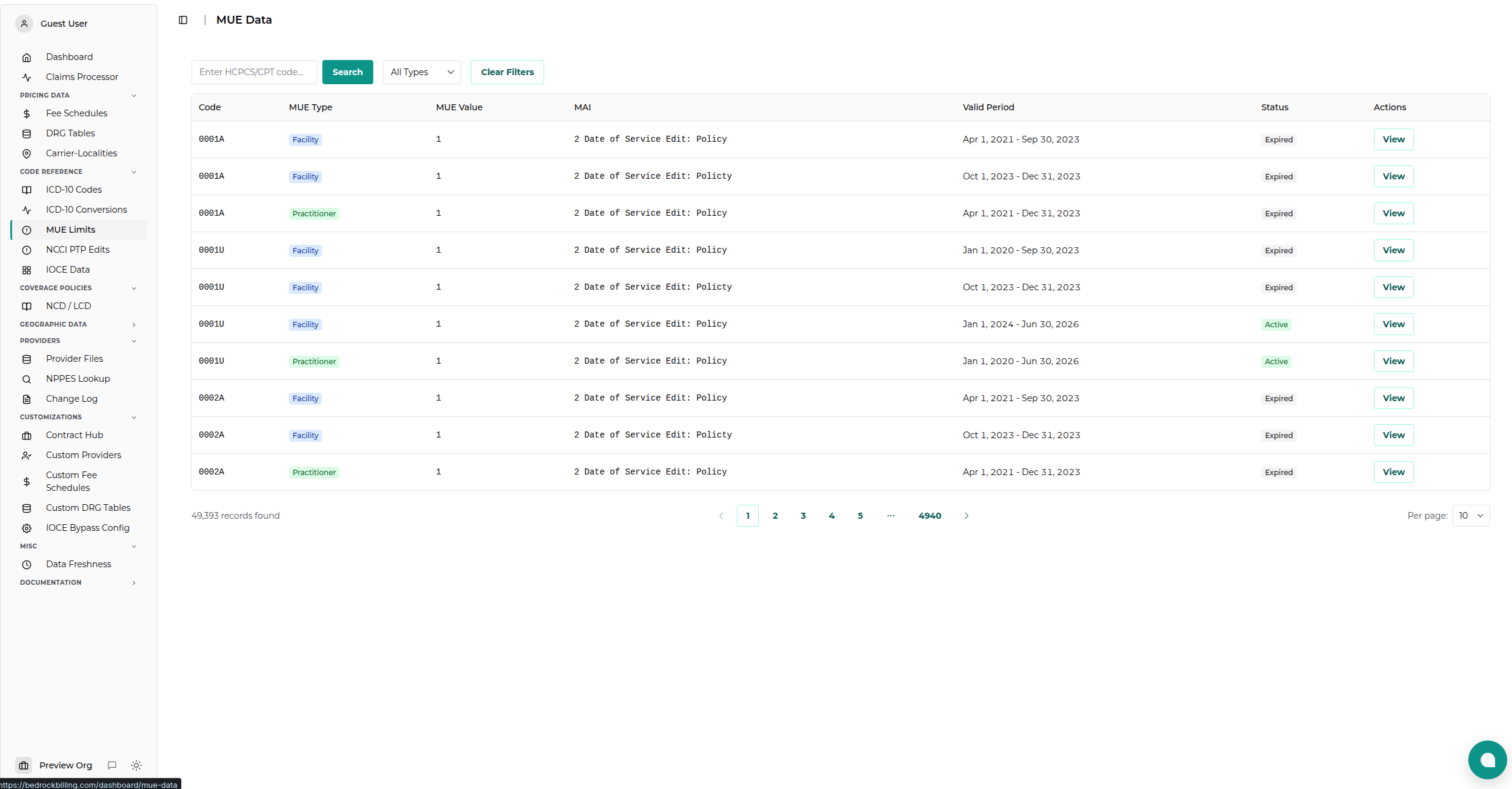Click the NPPES Lookup magnifier icon
This screenshot has width=1512, height=789.
27,379
